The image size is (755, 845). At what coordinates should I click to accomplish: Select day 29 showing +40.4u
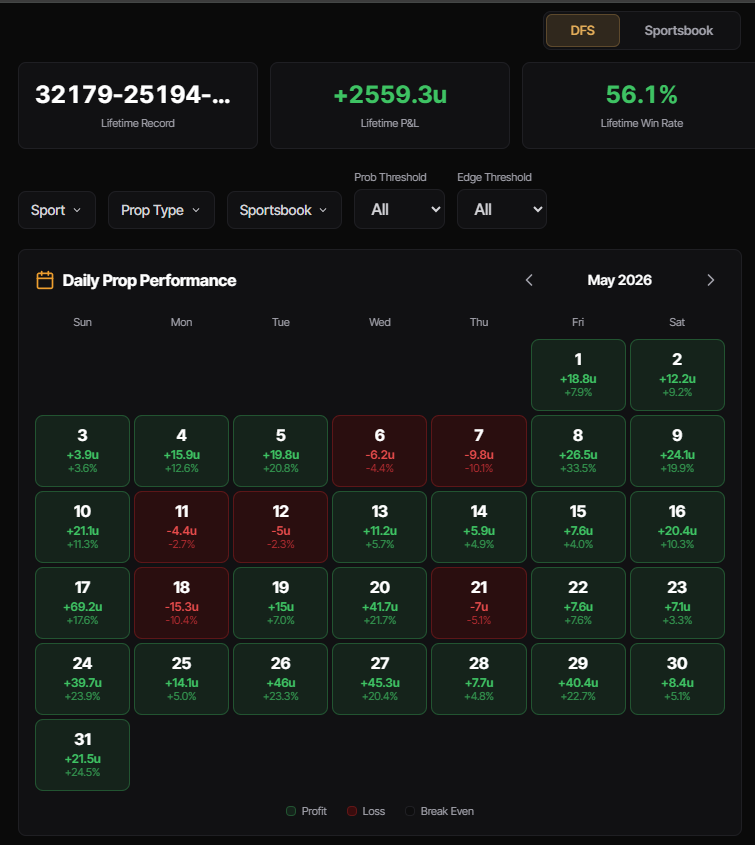click(x=578, y=679)
